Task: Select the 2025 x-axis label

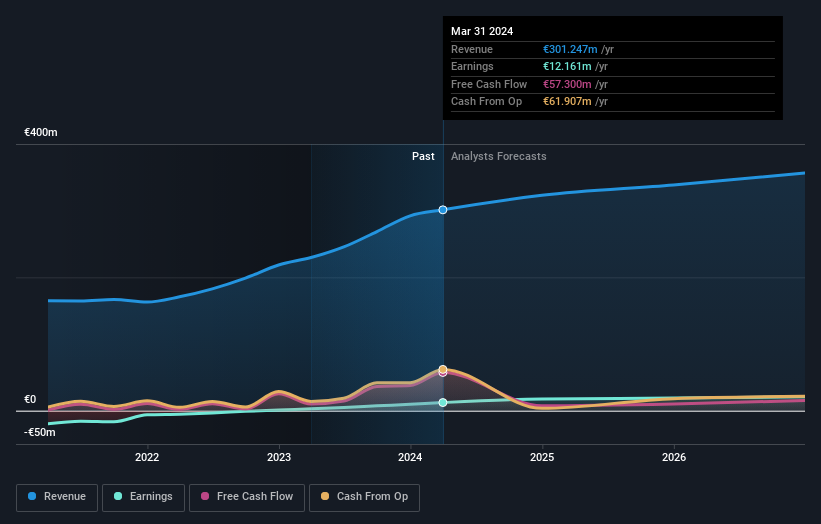Action: pyautogui.click(x=542, y=458)
